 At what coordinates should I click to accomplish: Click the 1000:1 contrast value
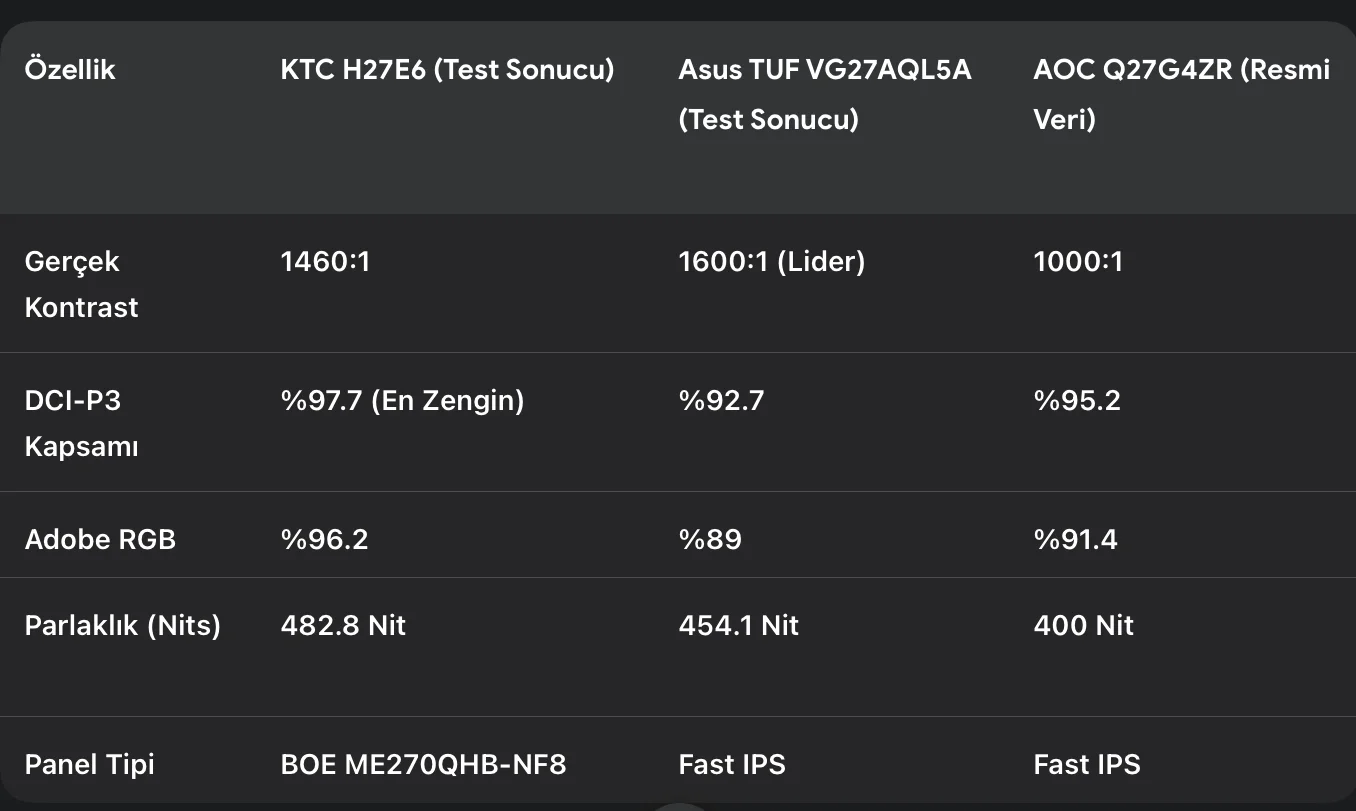1078,262
